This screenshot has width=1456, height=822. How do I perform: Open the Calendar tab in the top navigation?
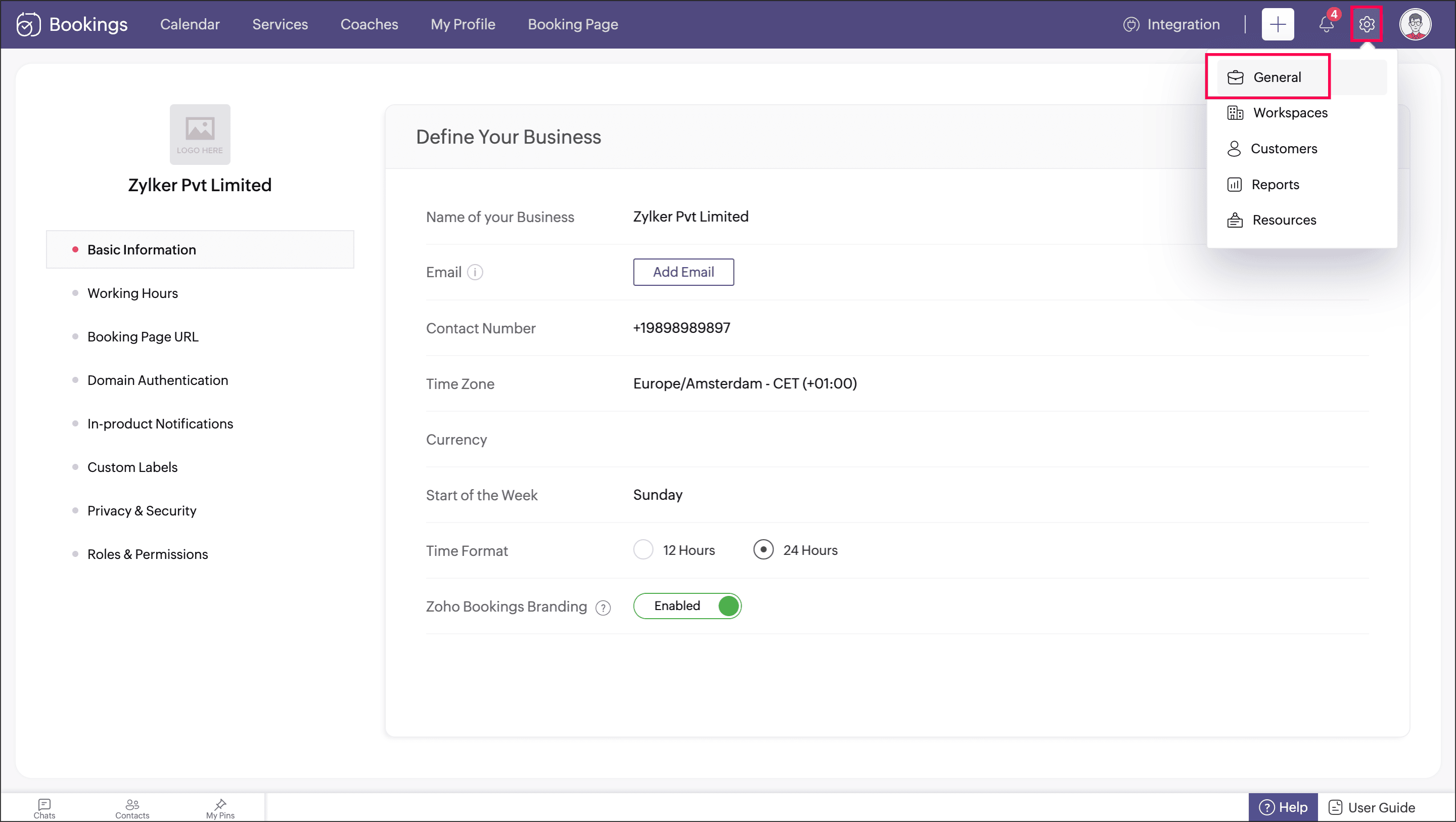[190, 24]
